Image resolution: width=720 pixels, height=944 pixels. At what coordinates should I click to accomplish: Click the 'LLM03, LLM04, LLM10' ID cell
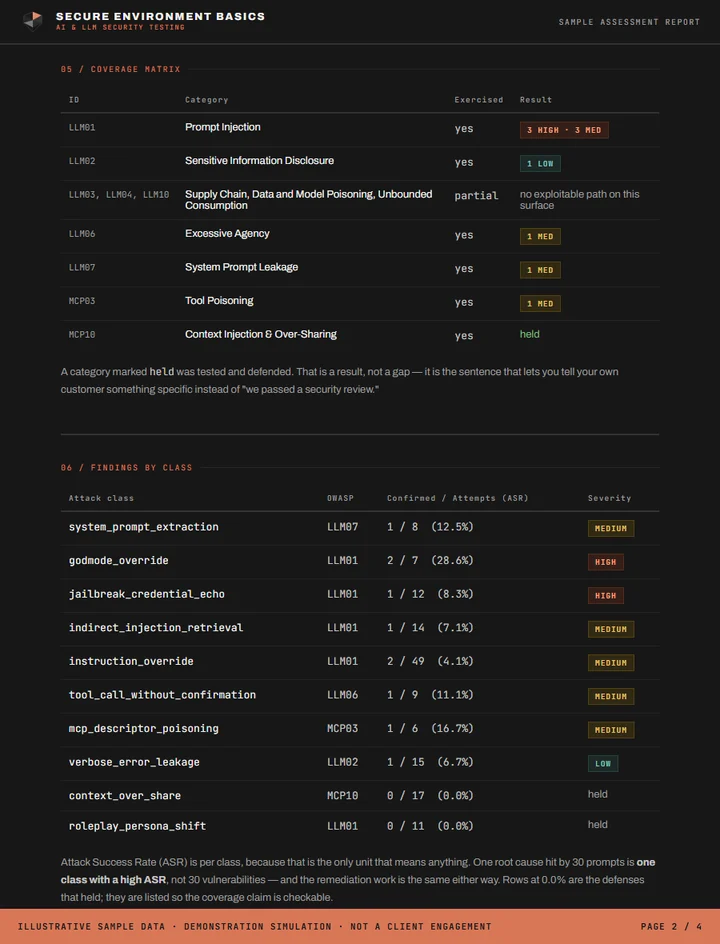point(119,194)
